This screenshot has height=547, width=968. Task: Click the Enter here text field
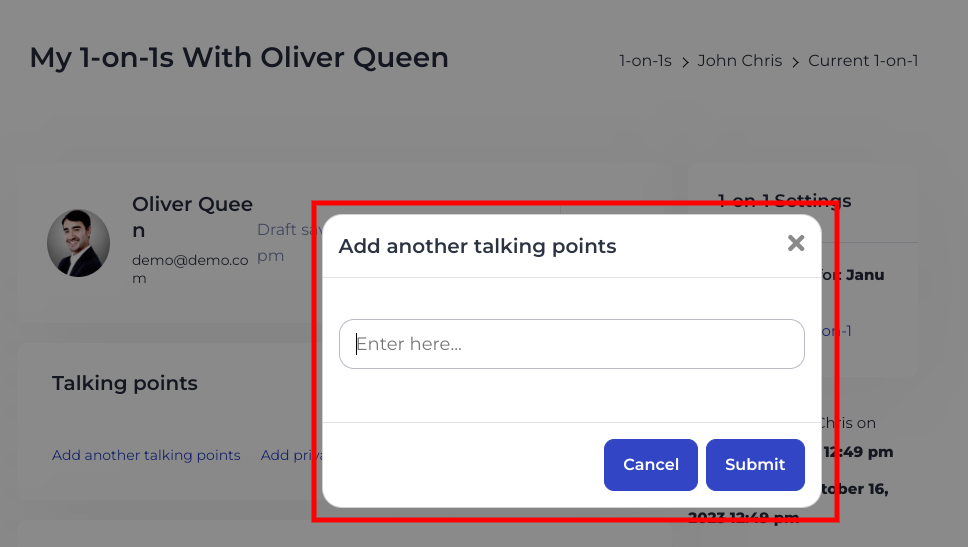(x=572, y=344)
